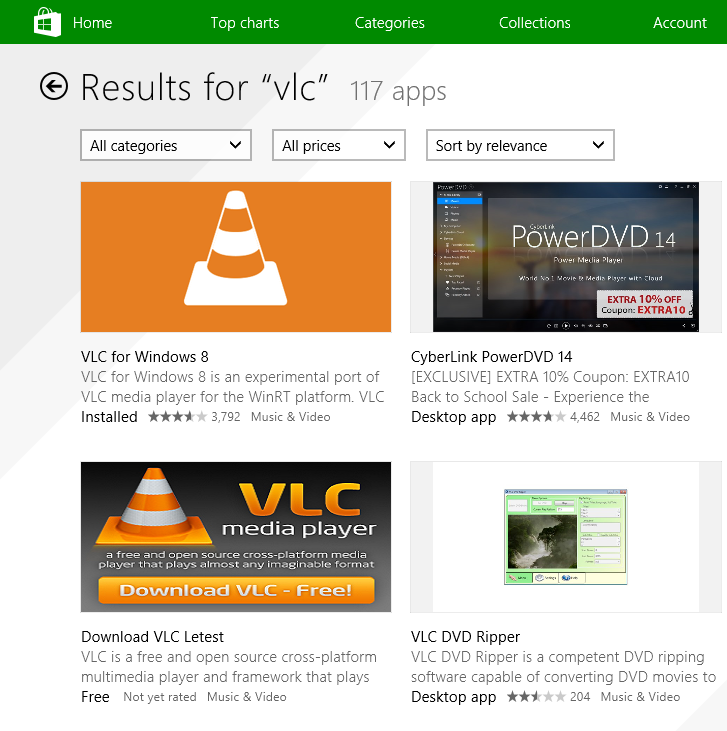Open the Account menu

tap(679, 23)
